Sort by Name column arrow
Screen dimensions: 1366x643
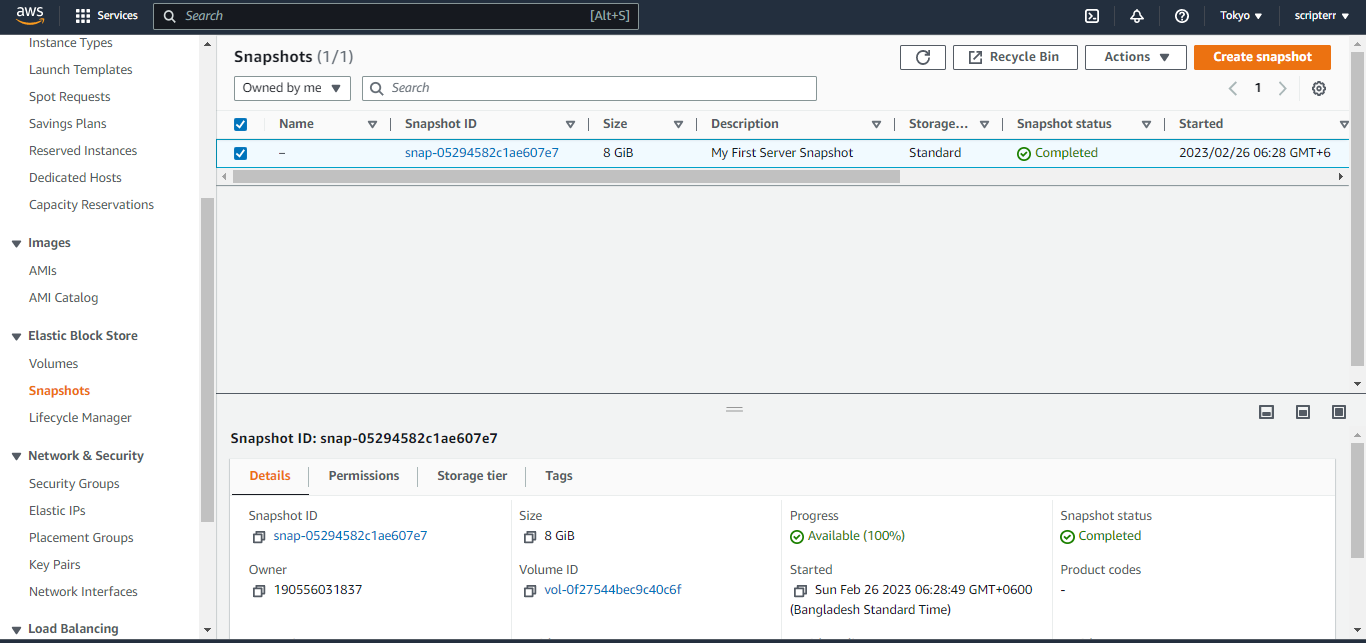372,125
